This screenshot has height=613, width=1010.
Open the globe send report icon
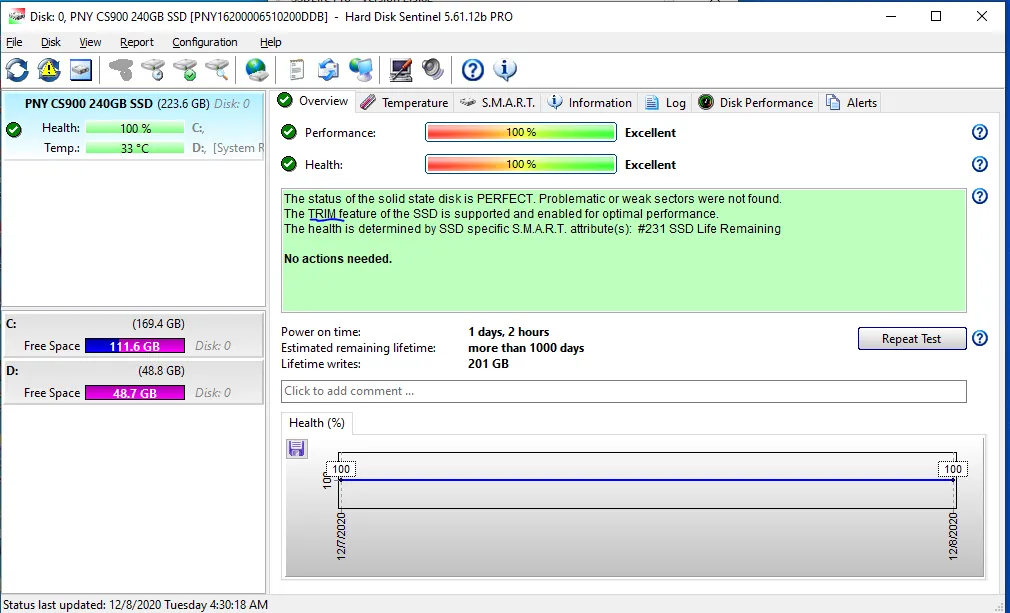click(x=256, y=70)
